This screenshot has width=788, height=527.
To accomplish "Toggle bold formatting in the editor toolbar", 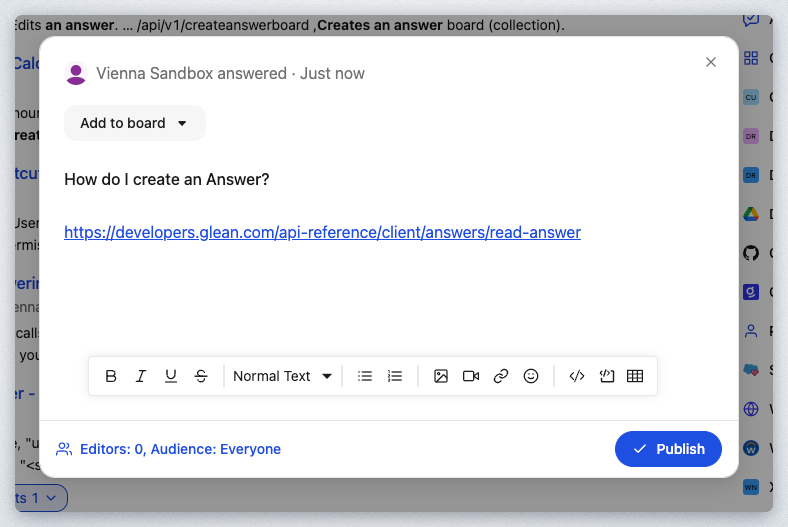I will coord(111,376).
